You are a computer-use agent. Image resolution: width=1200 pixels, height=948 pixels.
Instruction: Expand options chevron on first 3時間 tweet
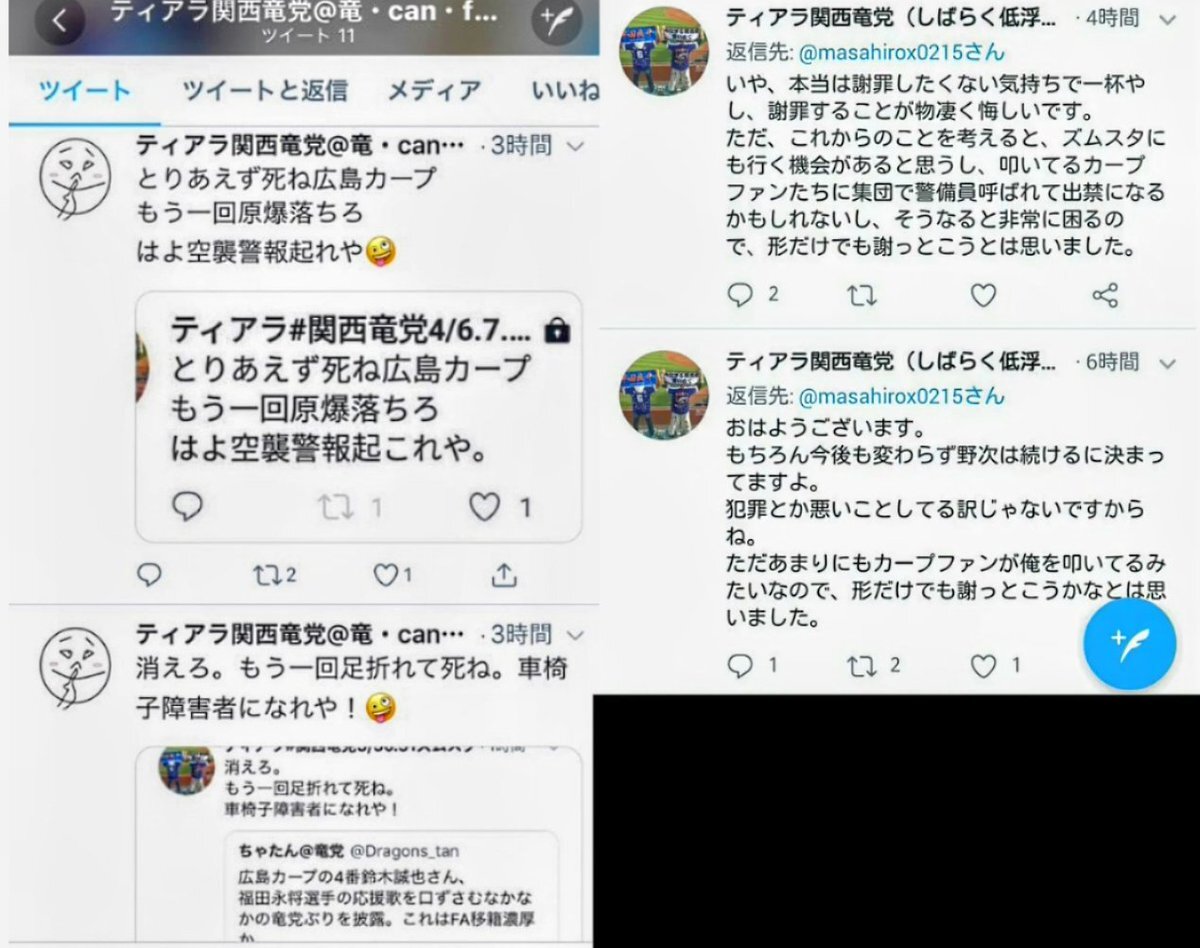pos(575,146)
